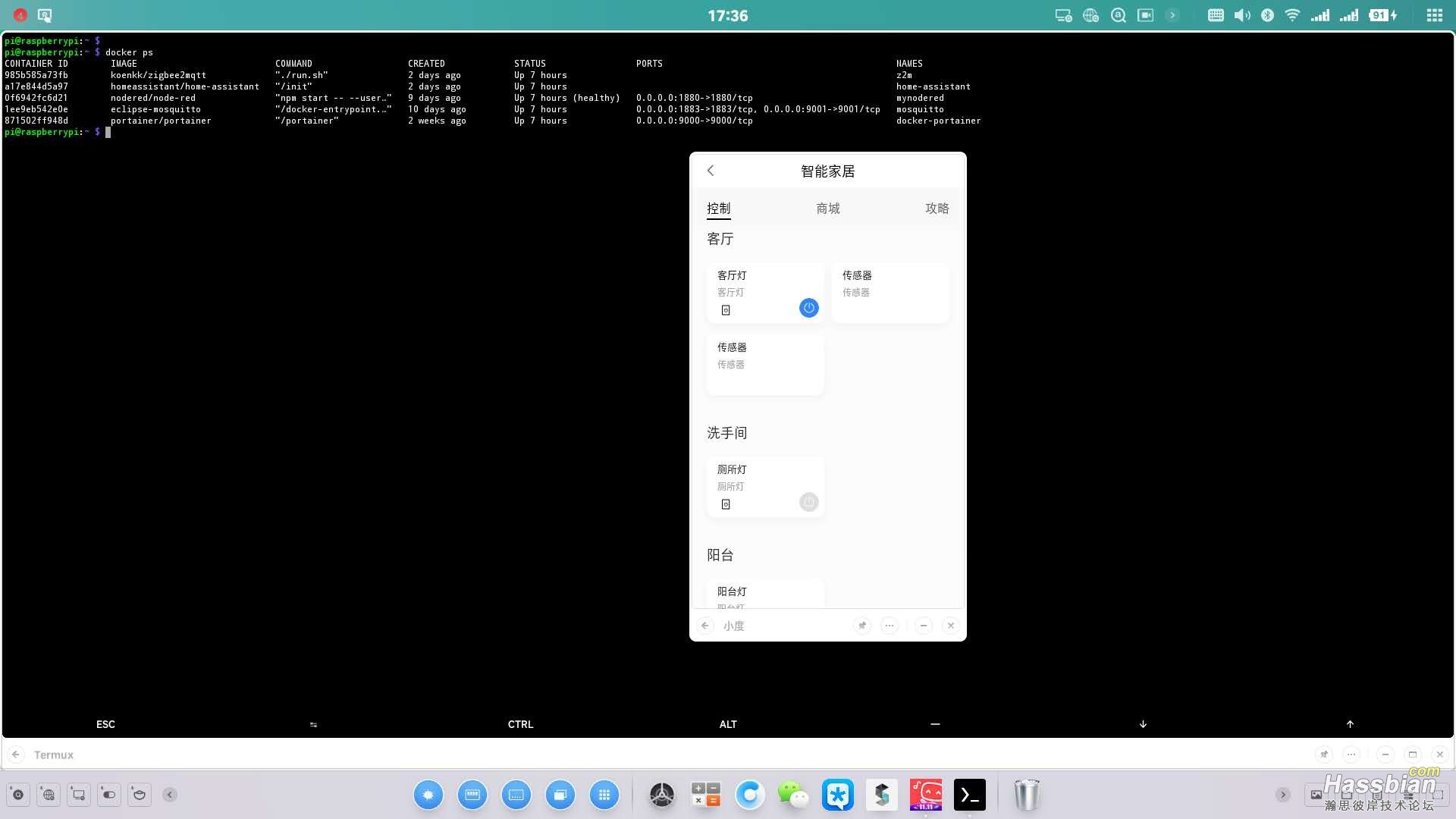Switch to the 商城 tab
Screen dimensions: 1456x819
pyautogui.click(x=828, y=209)
